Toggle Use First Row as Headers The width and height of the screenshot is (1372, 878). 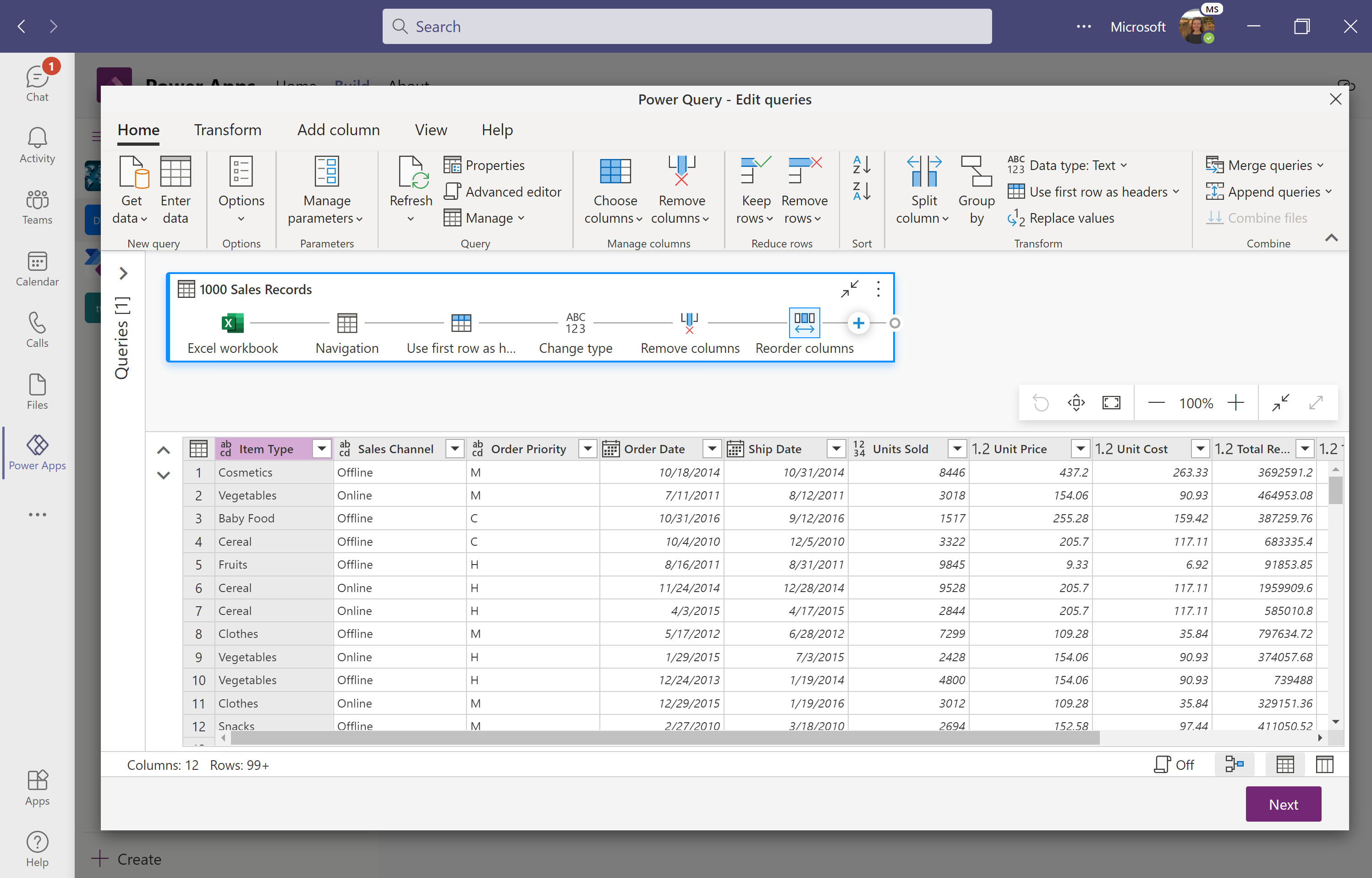coord(1090,191)
